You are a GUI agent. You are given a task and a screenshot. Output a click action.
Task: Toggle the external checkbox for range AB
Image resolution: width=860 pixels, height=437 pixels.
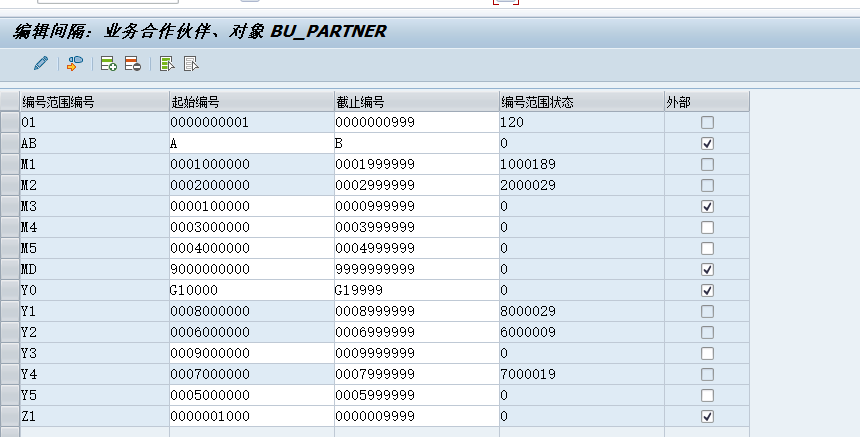click(708, 144)
